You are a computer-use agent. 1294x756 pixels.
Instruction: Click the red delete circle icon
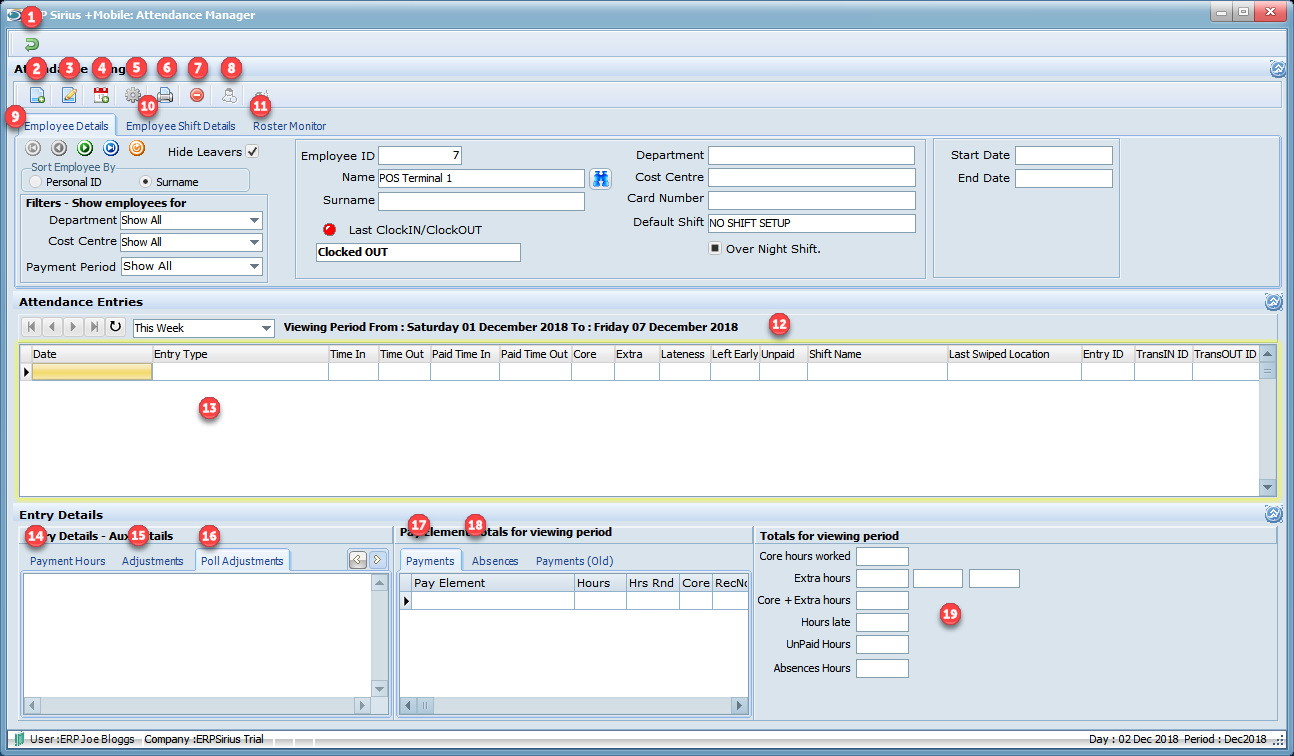tap(197, 95)
